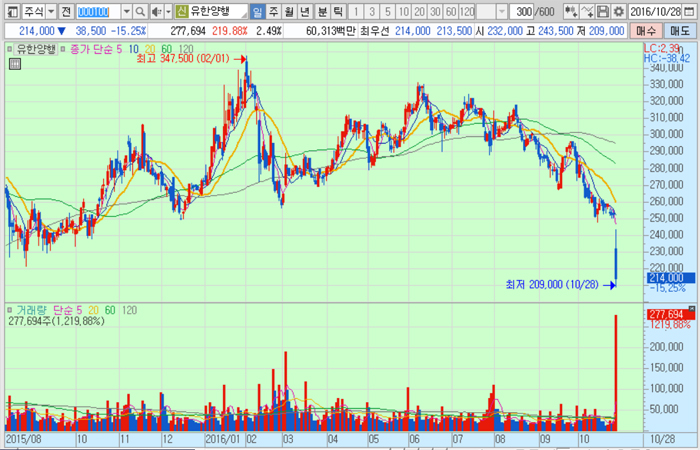Expand the dropdown next to speaker icon
Screen dimensions: 700x450
[168, 11]
